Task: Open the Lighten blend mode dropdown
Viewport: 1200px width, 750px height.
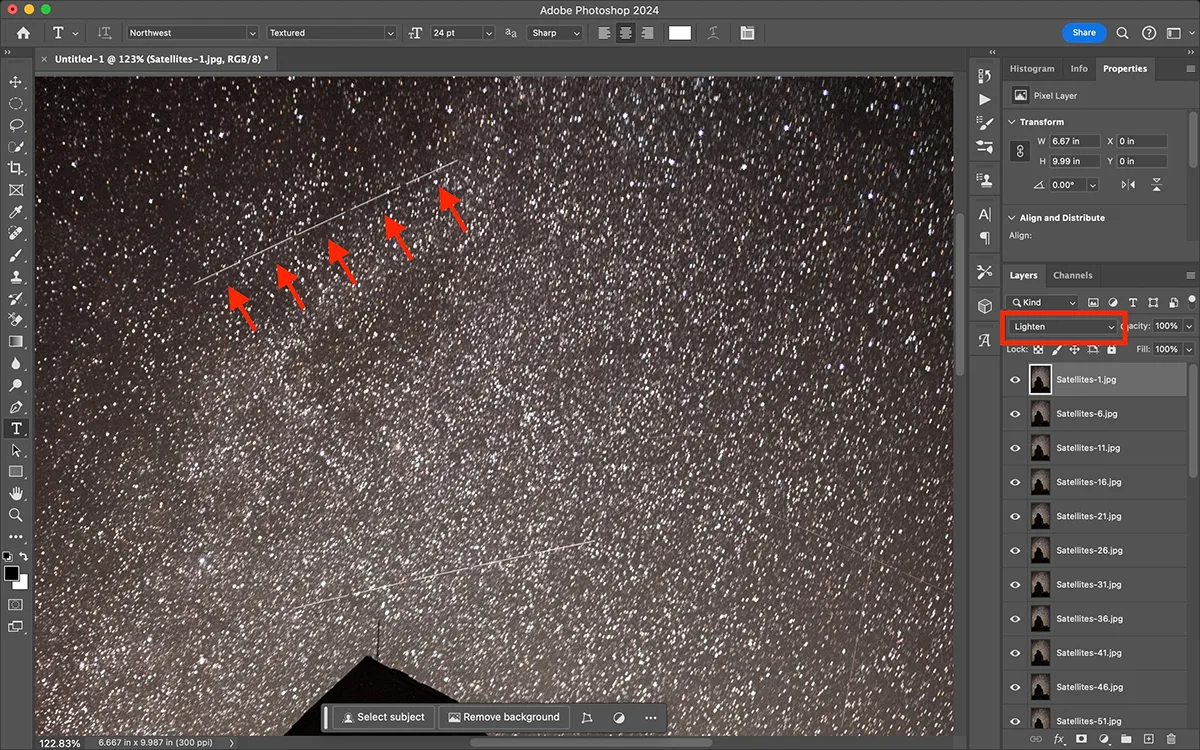Action: point(1063,327)
